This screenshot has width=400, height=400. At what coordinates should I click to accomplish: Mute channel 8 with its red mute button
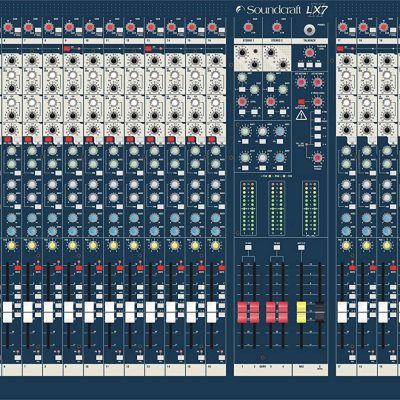(x=58, y=268)
